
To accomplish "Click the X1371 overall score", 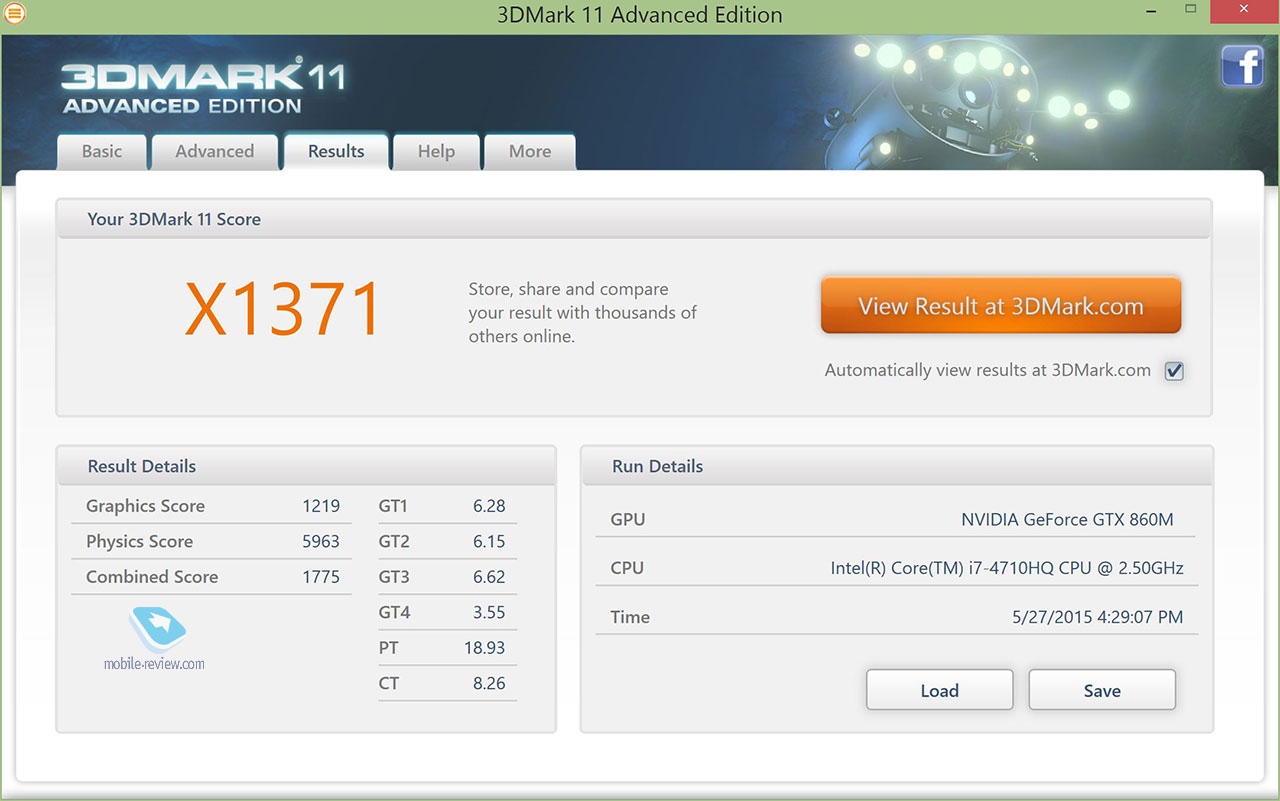I will tap(284, 309).
